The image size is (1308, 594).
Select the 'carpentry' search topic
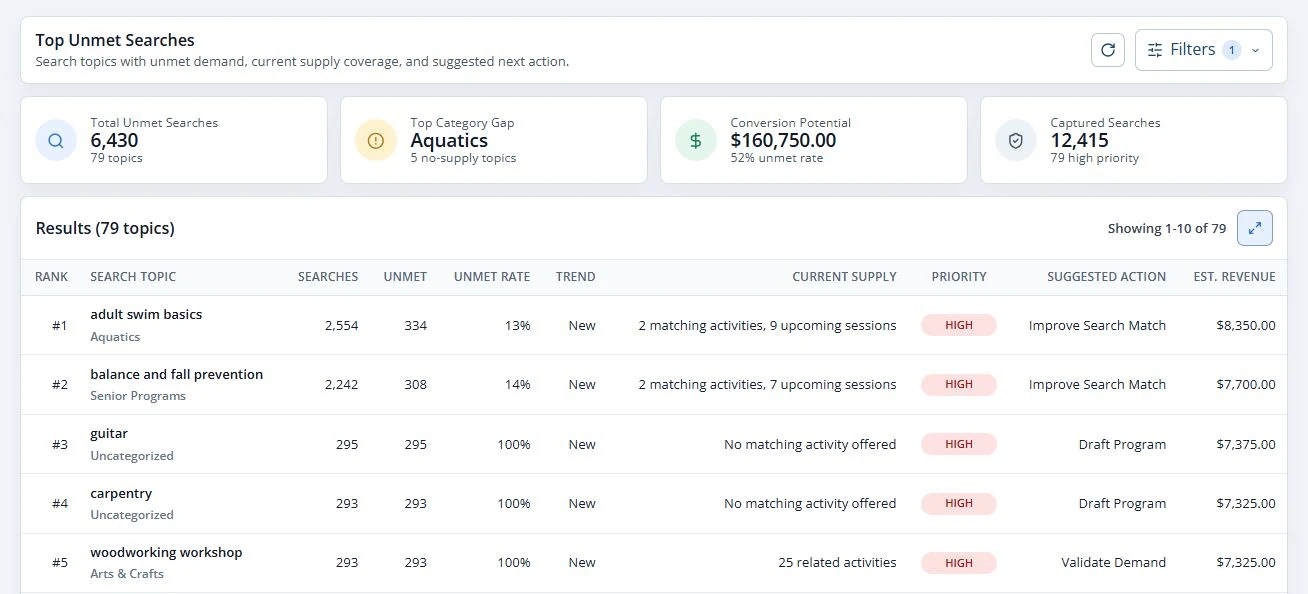[x=121, y=493]
